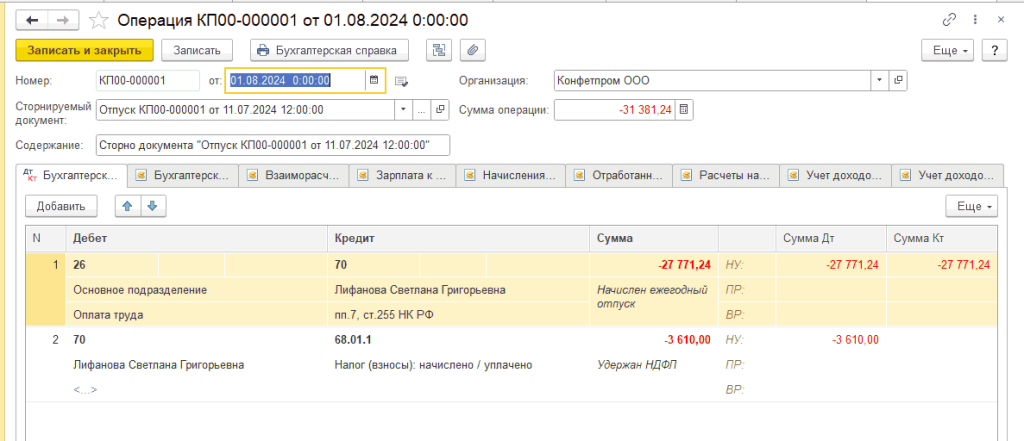Add document to favorites with star icon
The width and height of the screenshot is (1024, 441).
point(98,20)
